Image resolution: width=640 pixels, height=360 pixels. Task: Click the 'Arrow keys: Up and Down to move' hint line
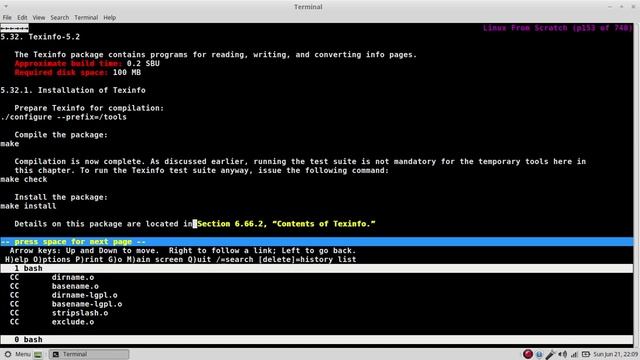coord(183,251)
